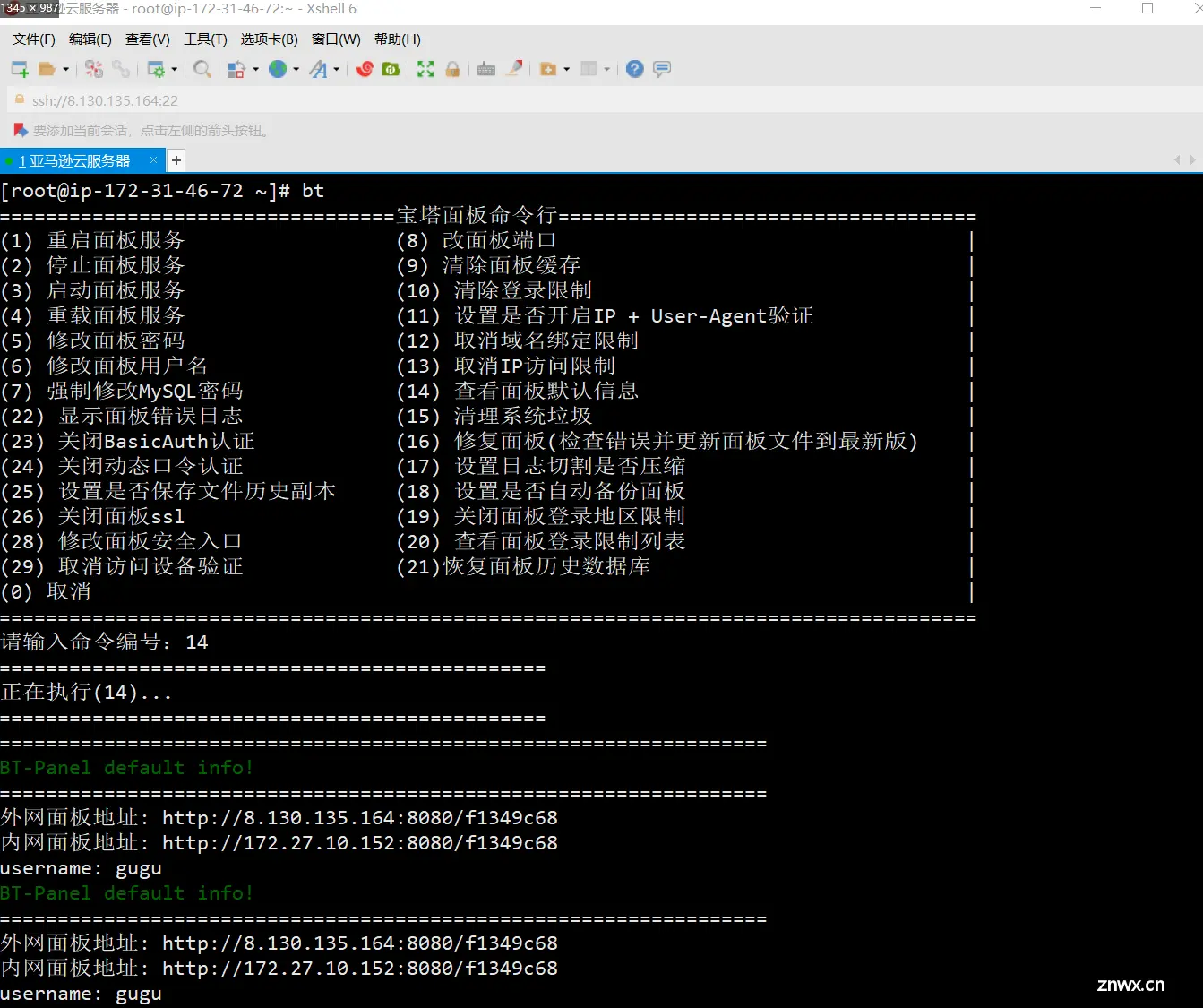1203x1008 pixels.
Task: Click the highlight marker pen icon
Action: [x=514, y=69]
